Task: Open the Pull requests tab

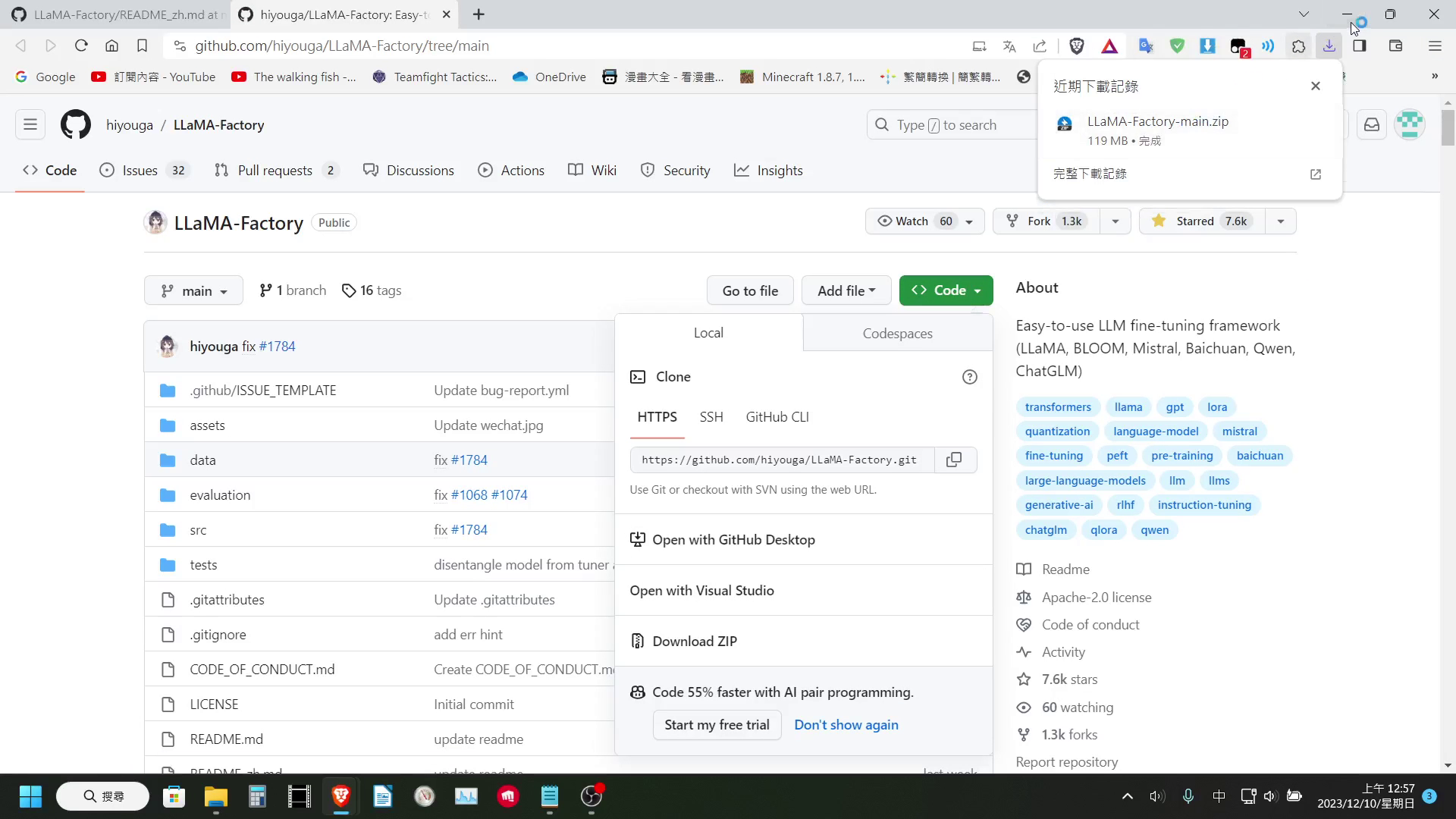Action: coord(277,171)
